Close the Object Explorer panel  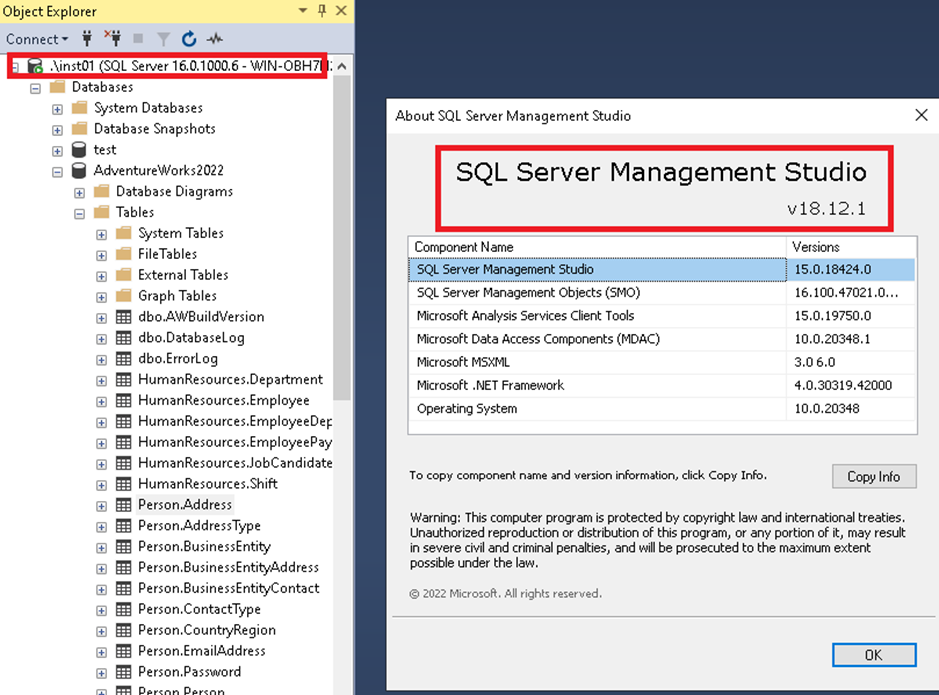(x=341, y=11)
